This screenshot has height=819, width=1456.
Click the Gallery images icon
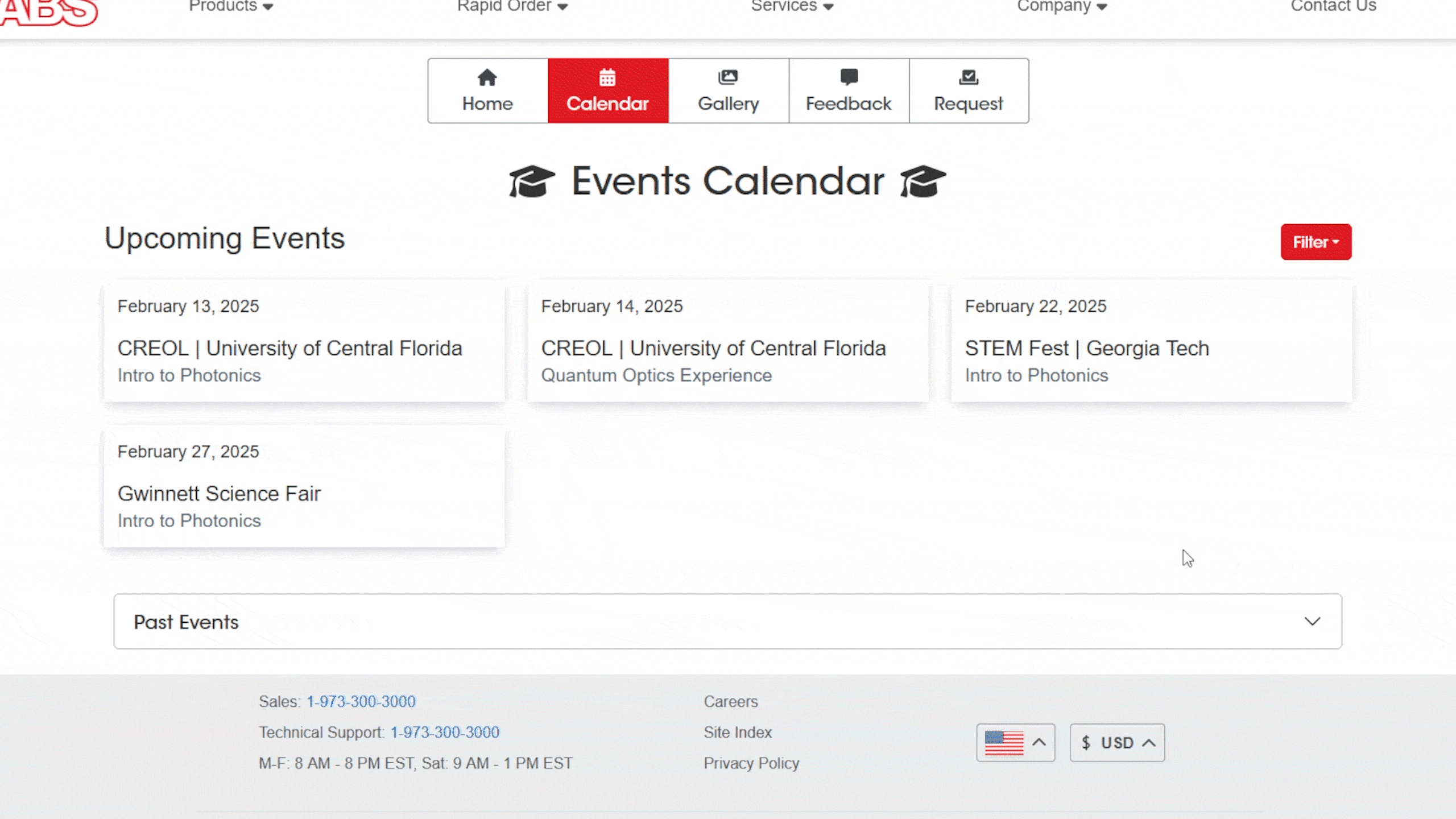coord(728,77)
